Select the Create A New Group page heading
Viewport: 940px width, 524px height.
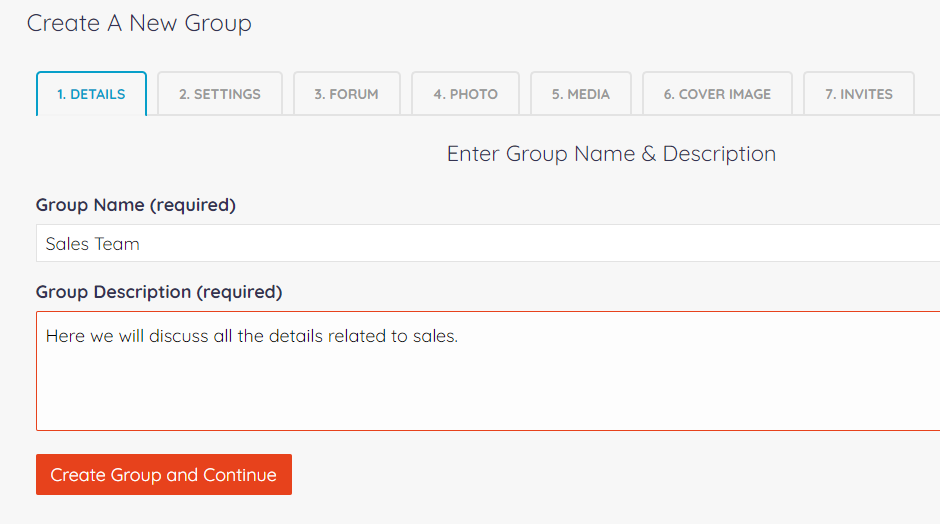(x=139, y=23)
